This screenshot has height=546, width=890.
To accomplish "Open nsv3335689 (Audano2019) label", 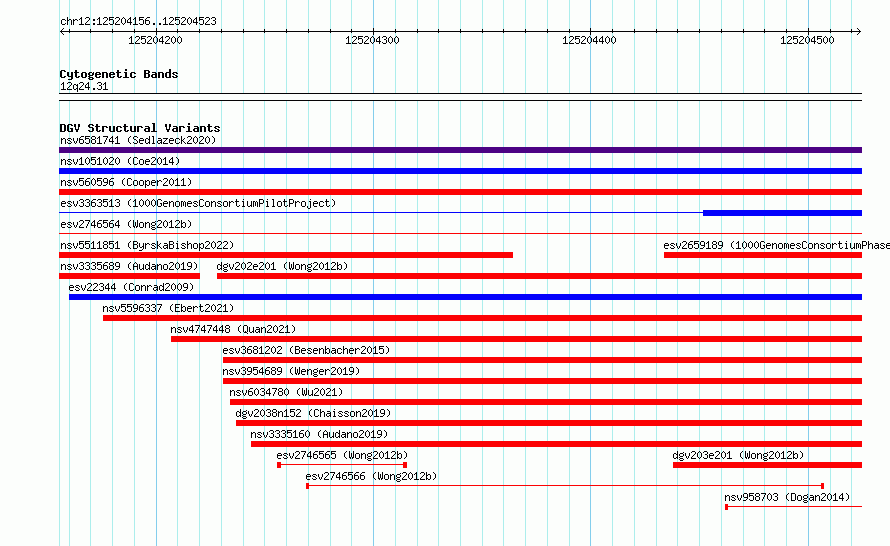I will pos(129,266).
